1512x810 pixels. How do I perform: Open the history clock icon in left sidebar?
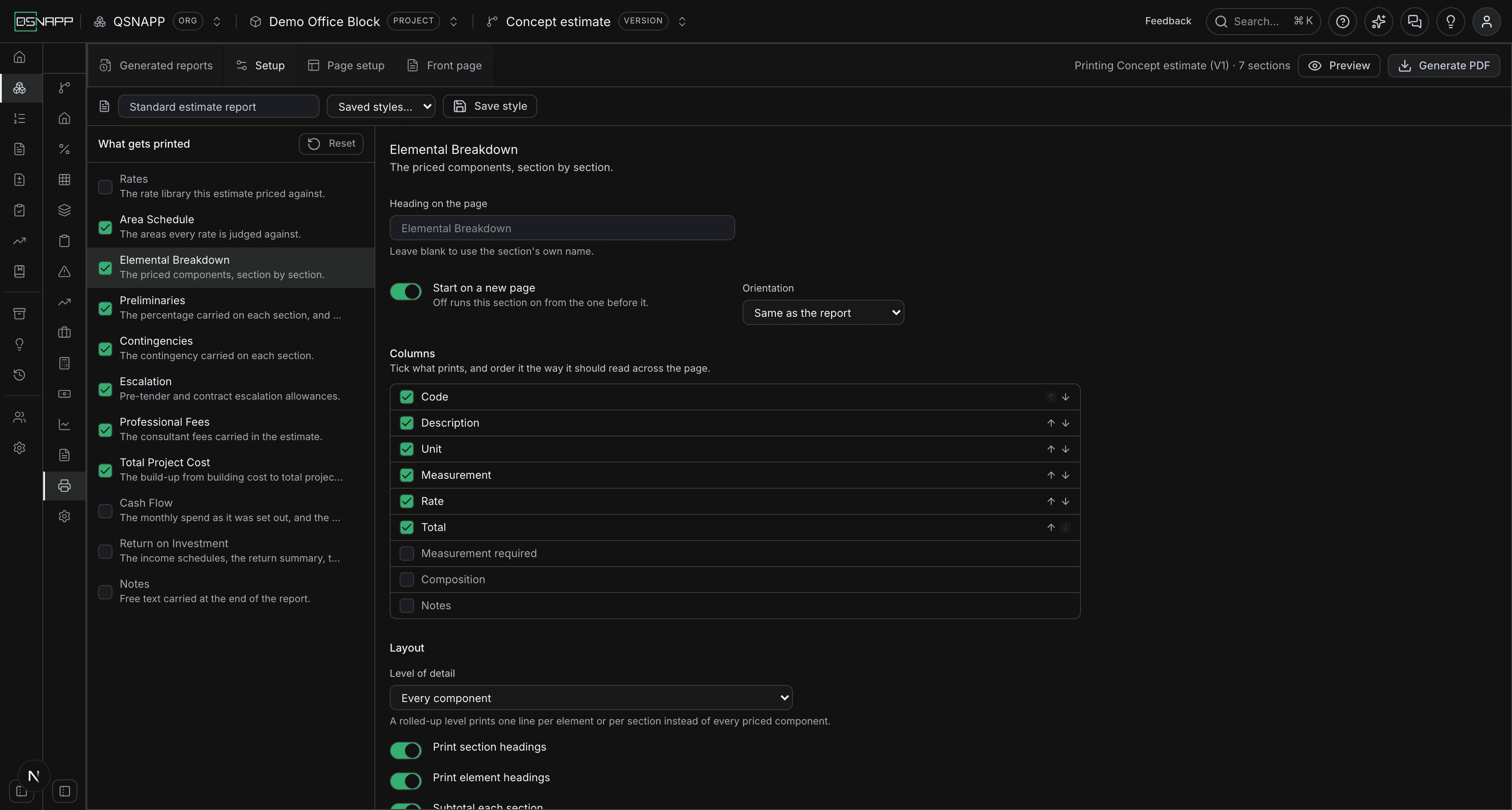tap(19, 374)
